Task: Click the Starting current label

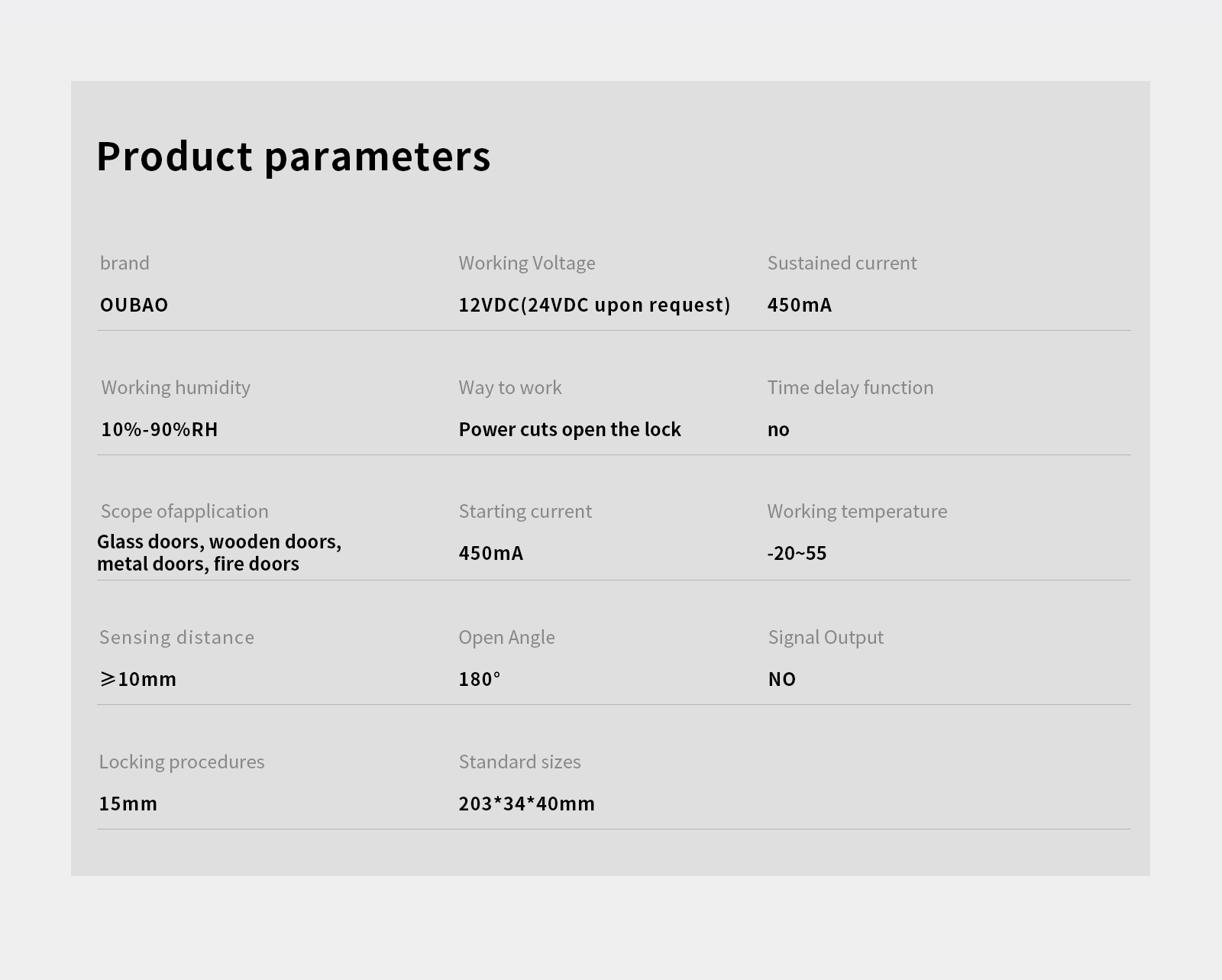Action: point(525,512)
